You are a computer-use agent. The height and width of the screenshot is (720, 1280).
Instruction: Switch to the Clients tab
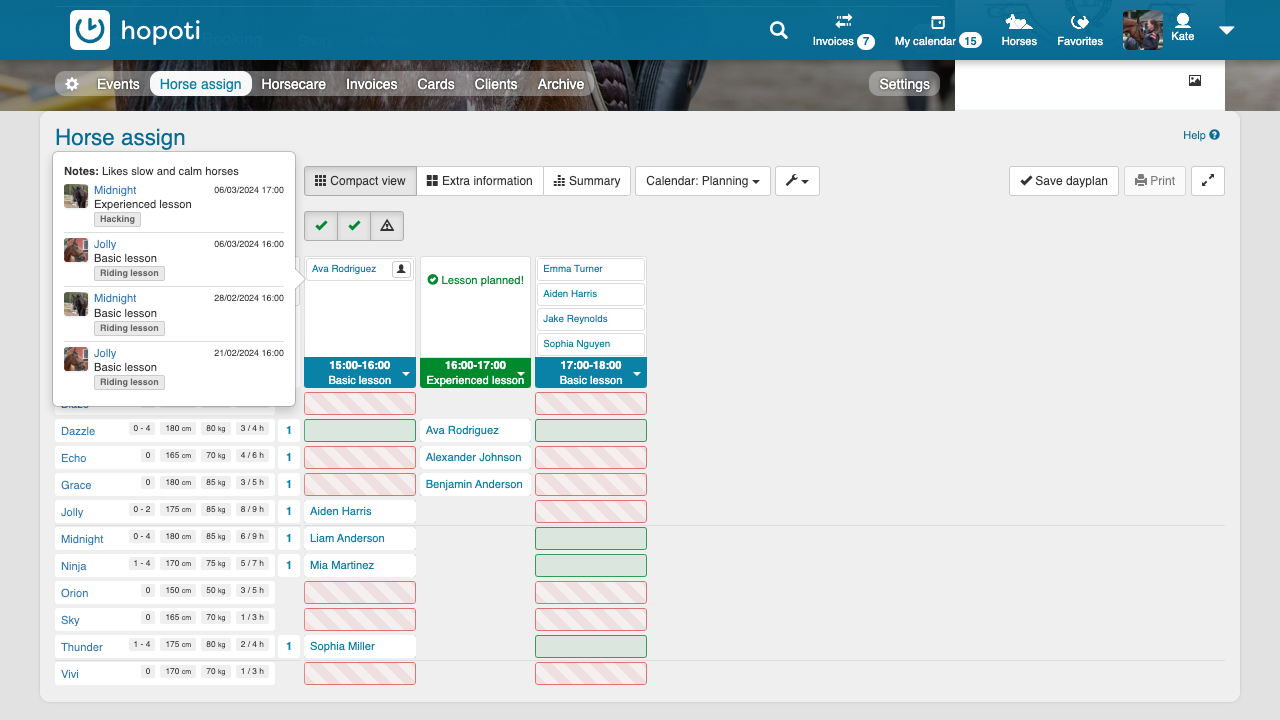point(496,84)
